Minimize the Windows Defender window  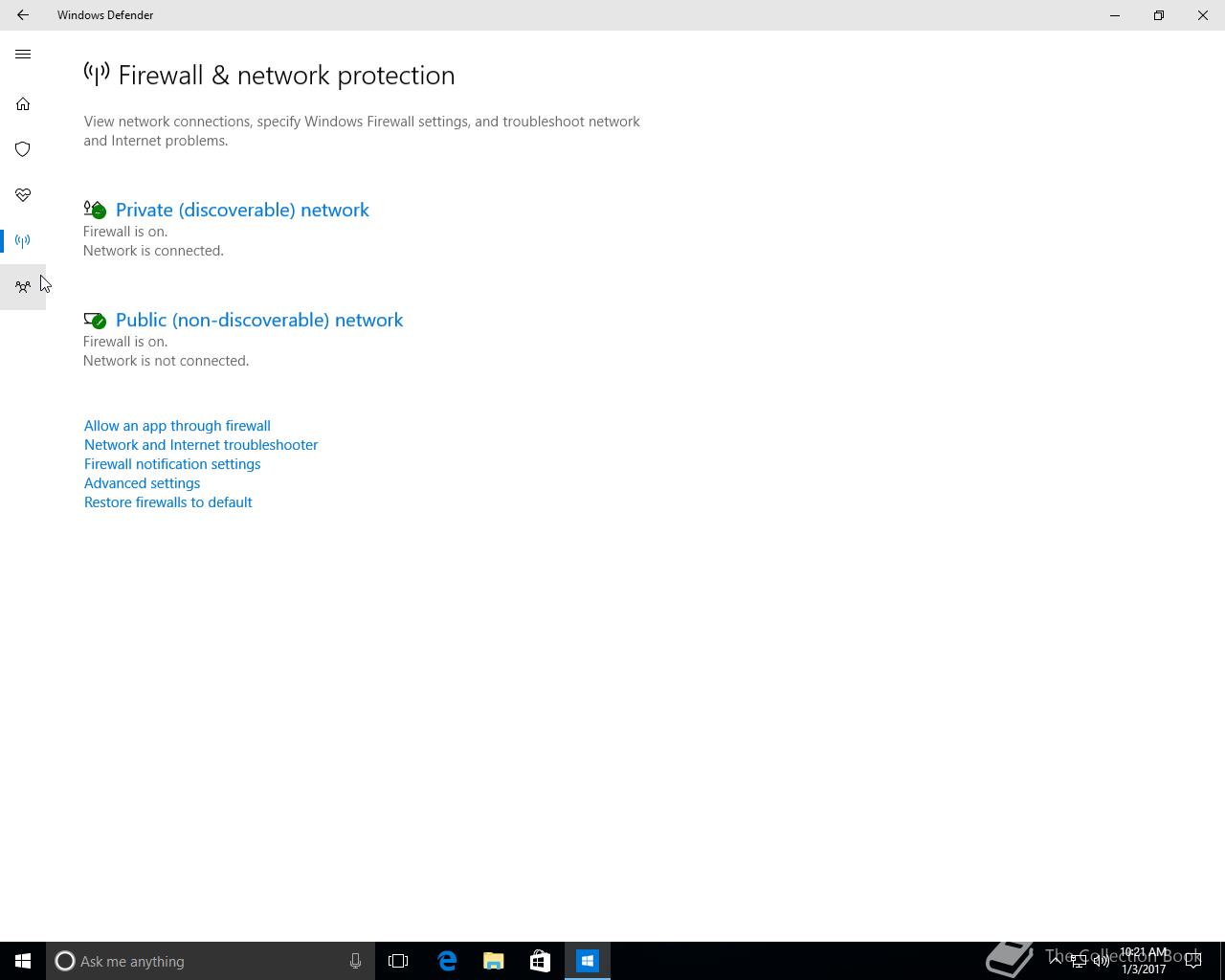[x=1115, y=15]
